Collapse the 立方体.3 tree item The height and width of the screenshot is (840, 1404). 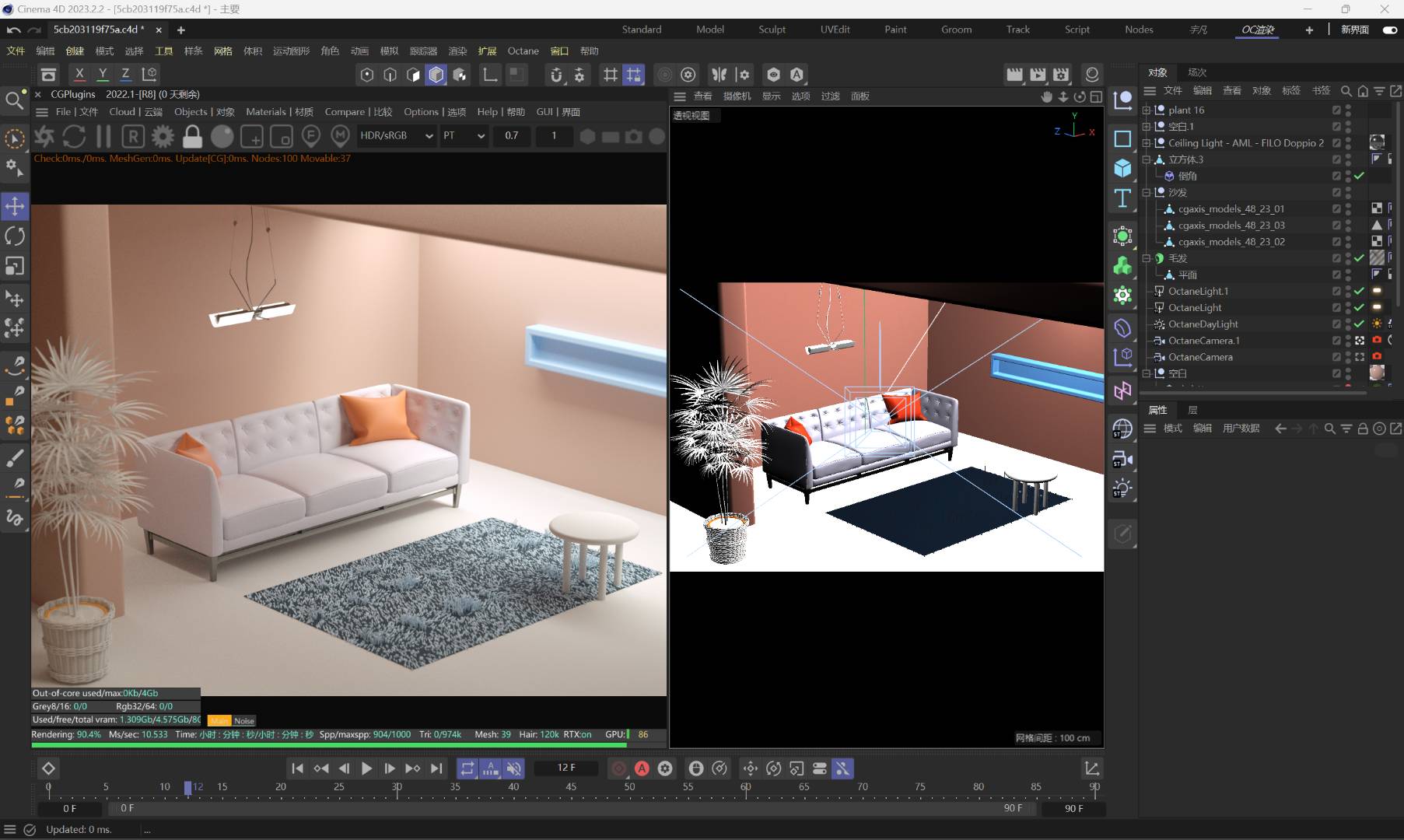(1146, 159)
